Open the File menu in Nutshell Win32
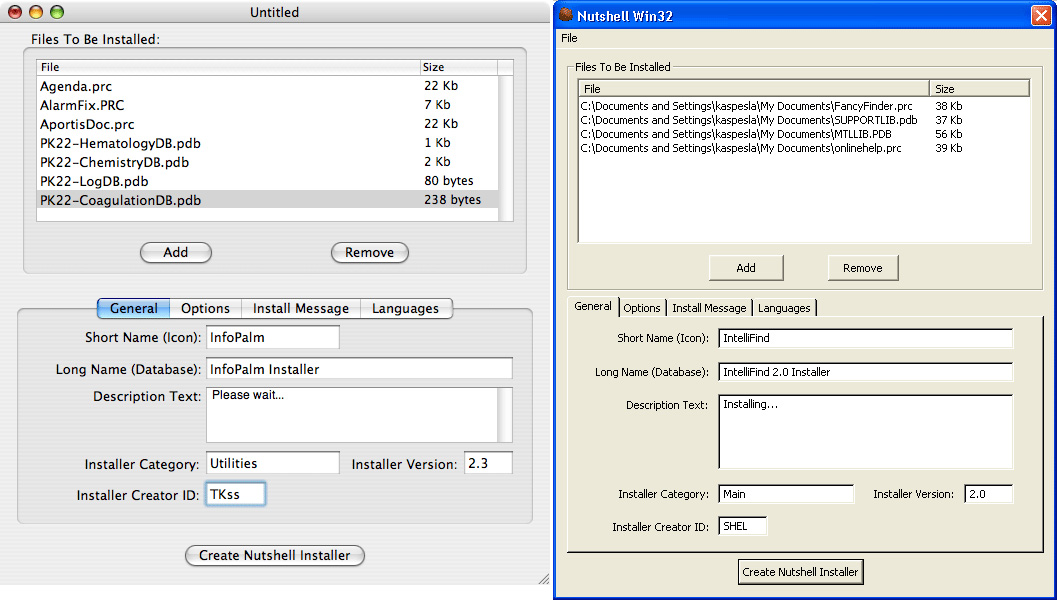 click(569, 38)
